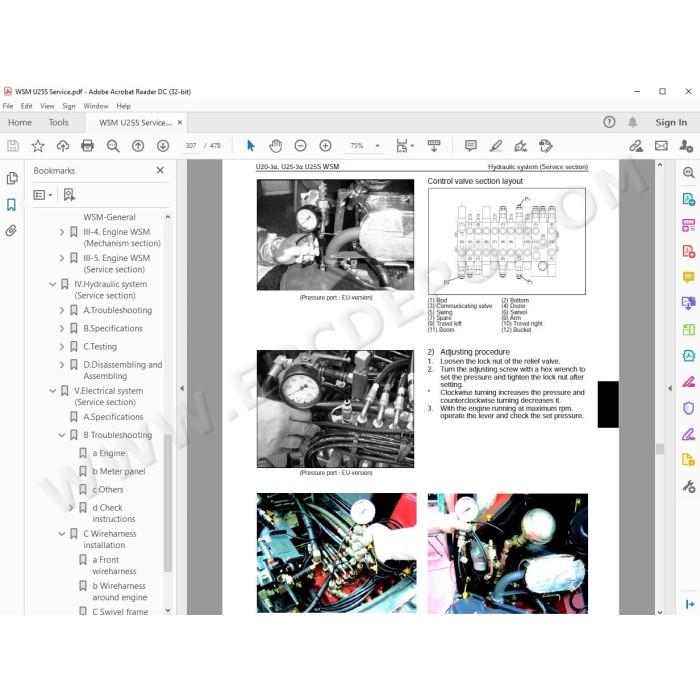700x700 pixels.
Task: Click the control valve section diagram
Action: pyautogui.click(x=507, y=241)
